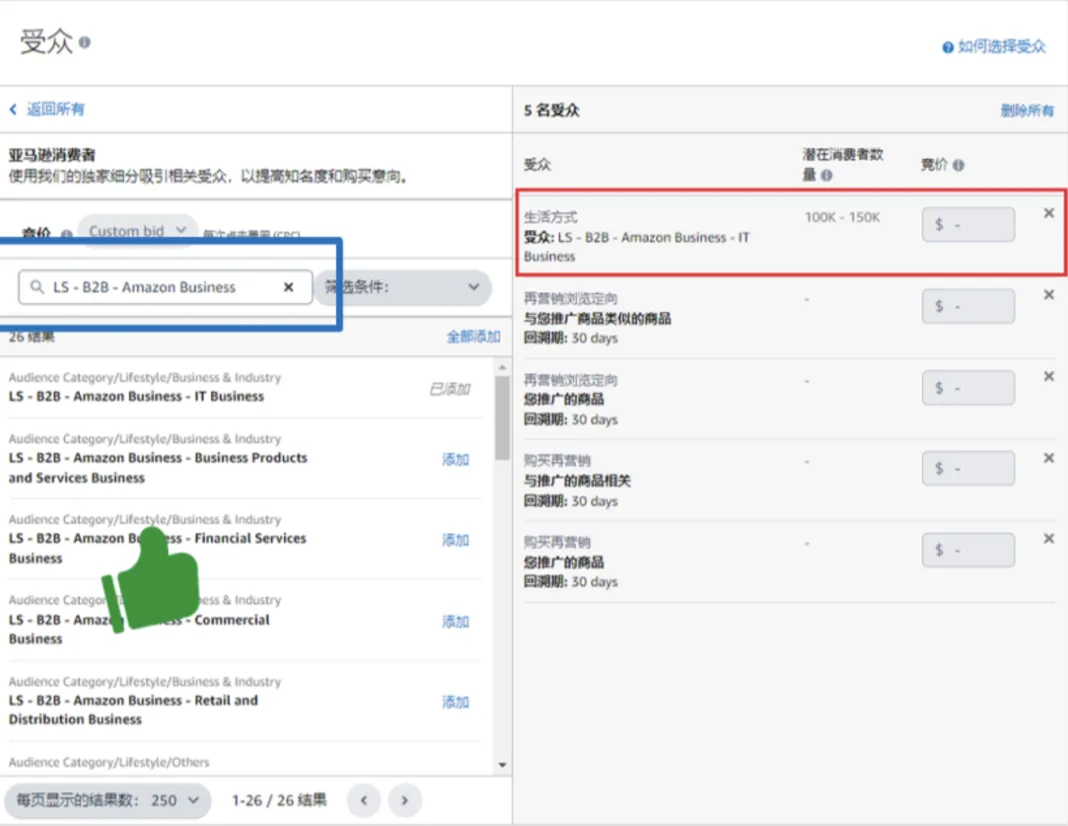Viewport: 1068px width, 826px height.
Task: Remove 与您推广商品类似的商品 remarketing audience
Action: coord(1048,295)
